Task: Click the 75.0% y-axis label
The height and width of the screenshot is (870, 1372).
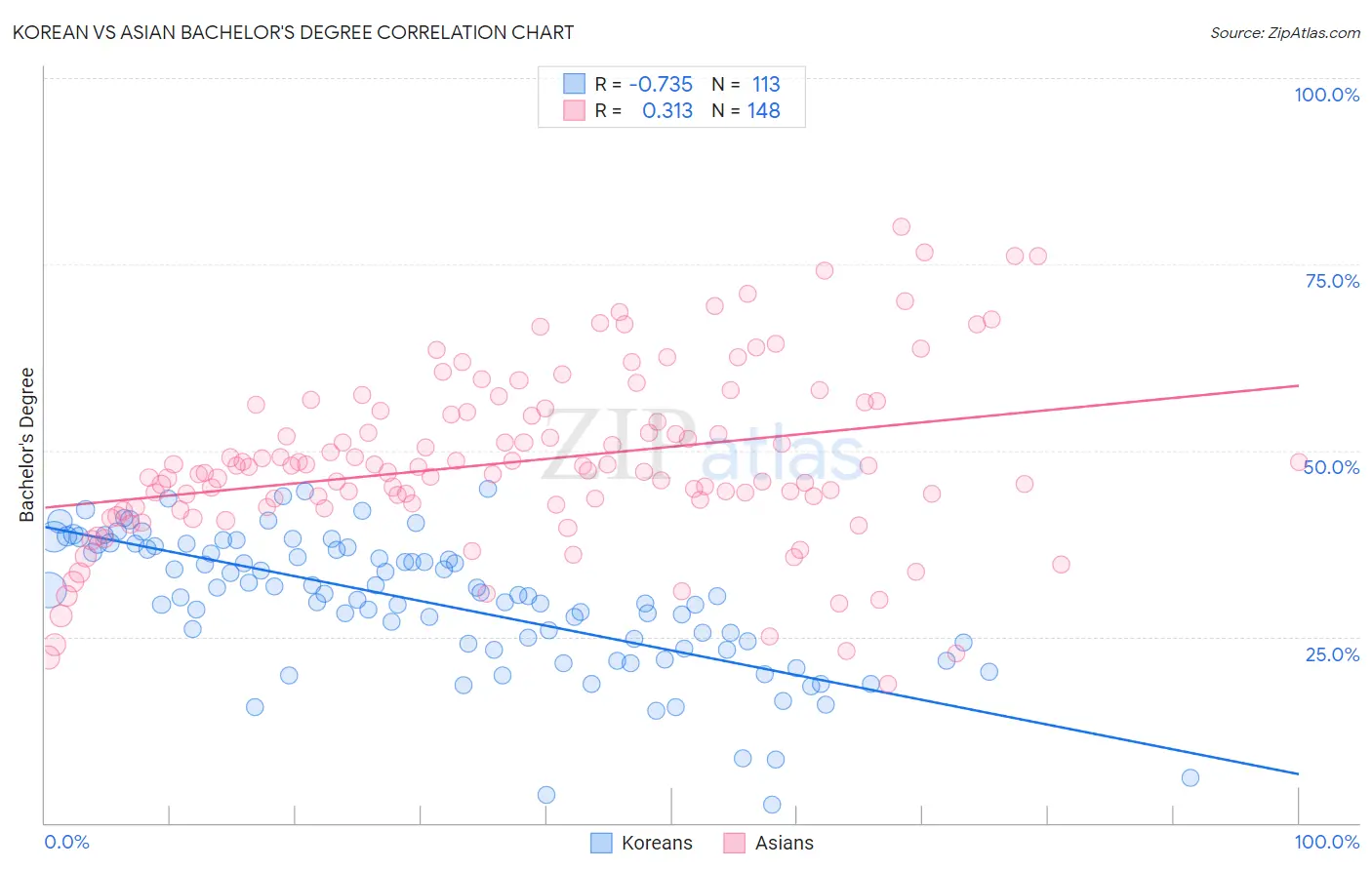Action: (x=1332, y=281)
